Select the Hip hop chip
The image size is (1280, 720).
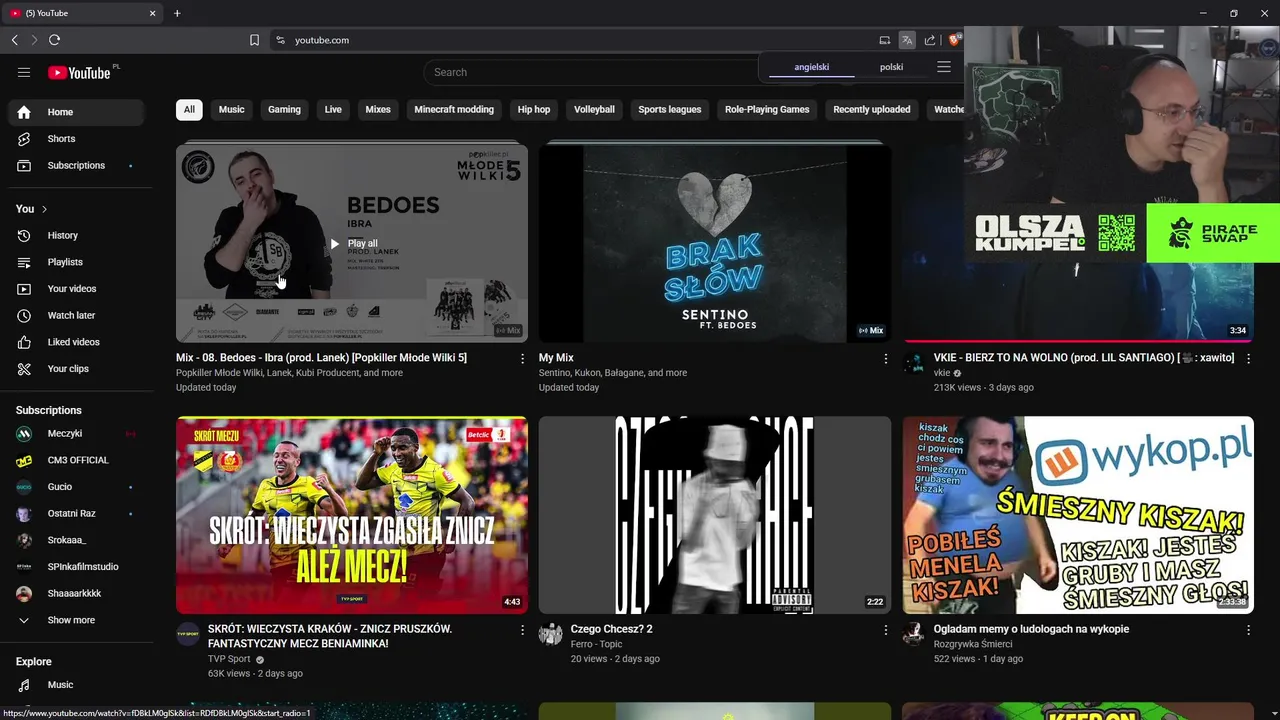point(534,109)
